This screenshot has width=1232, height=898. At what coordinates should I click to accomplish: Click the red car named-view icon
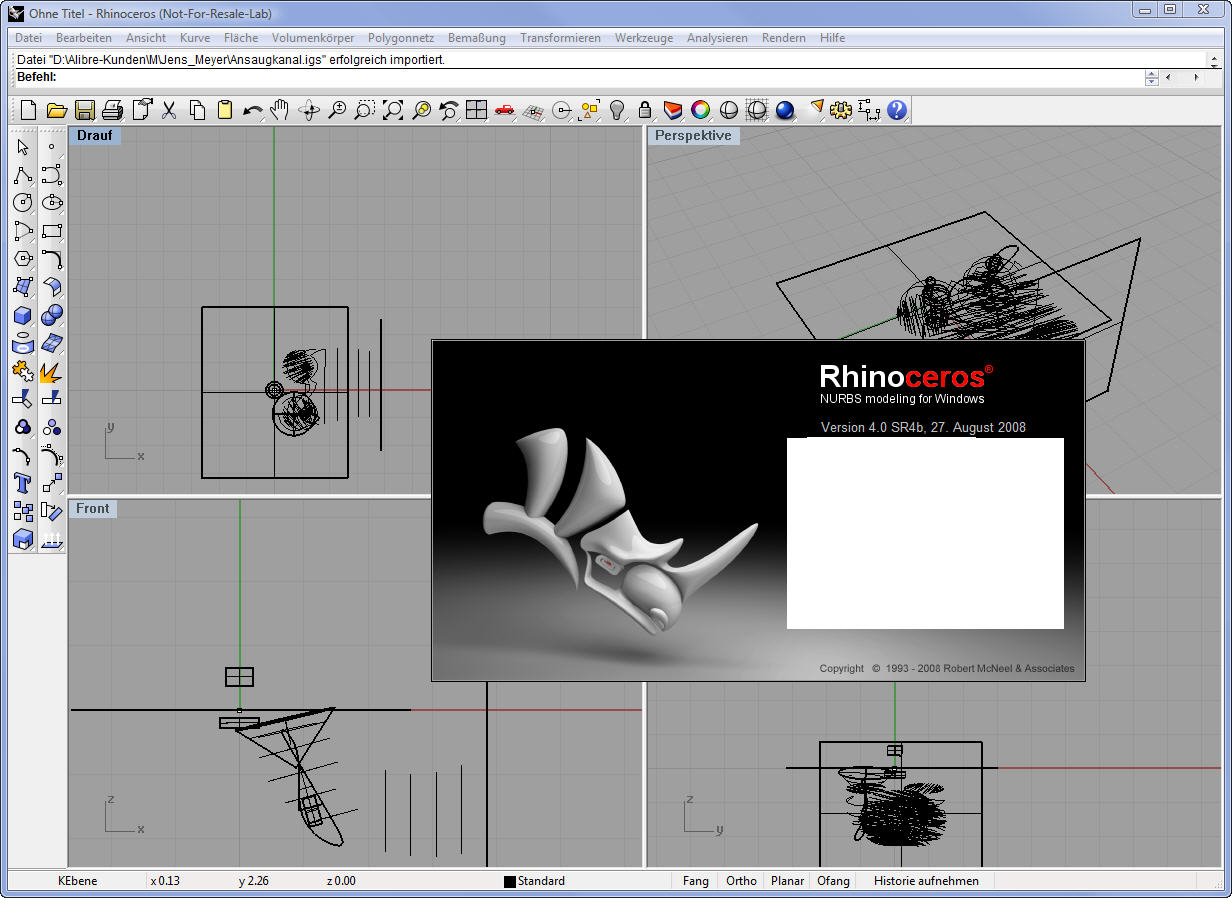click(504, 110)
